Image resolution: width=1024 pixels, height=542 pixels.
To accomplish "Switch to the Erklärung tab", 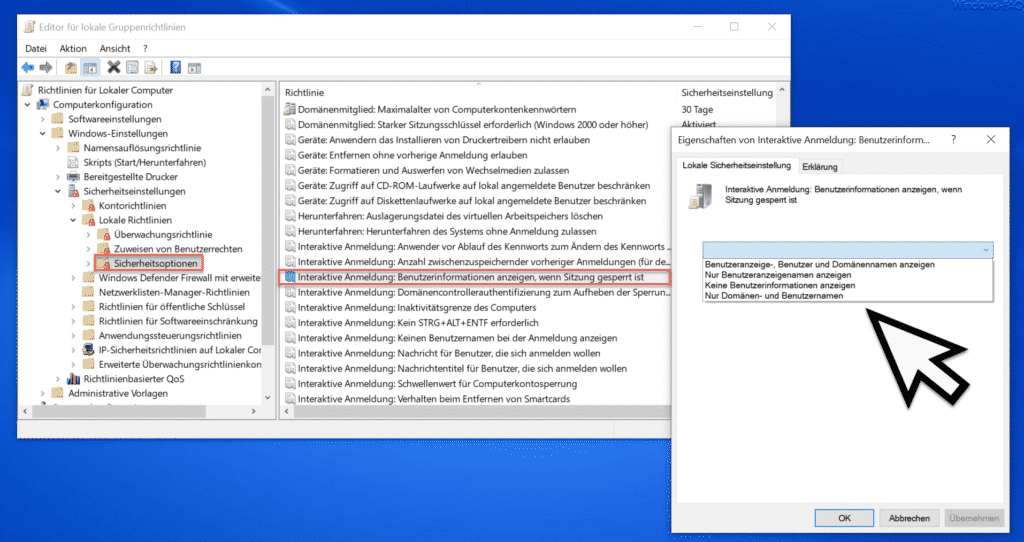I will pos(820,167).
